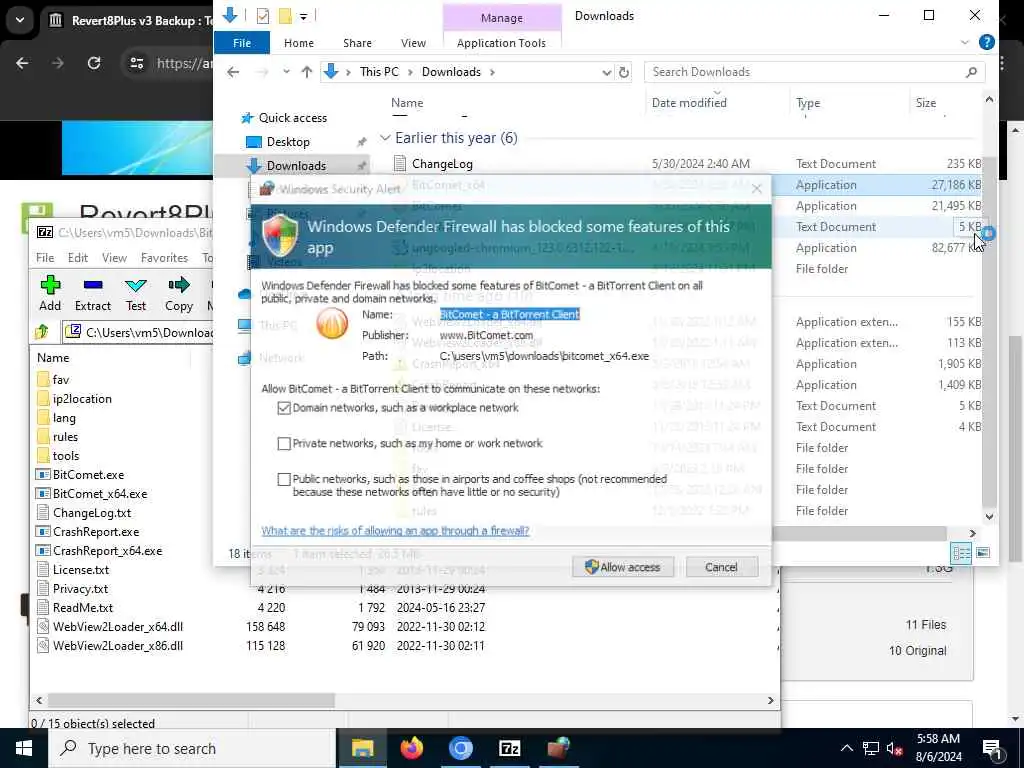Select ChangeLog file in Explorer
This screenshot has width=1024, height=768.
(x=442, y=164)
